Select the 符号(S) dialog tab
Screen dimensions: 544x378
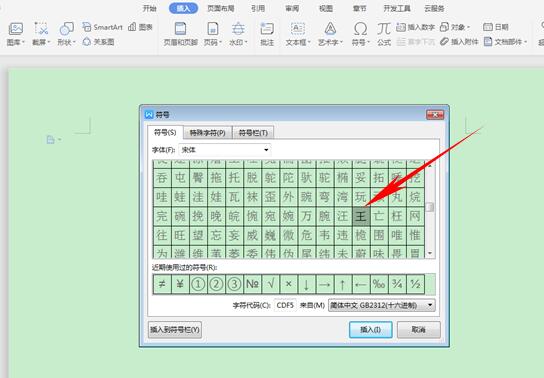point(165,132)
